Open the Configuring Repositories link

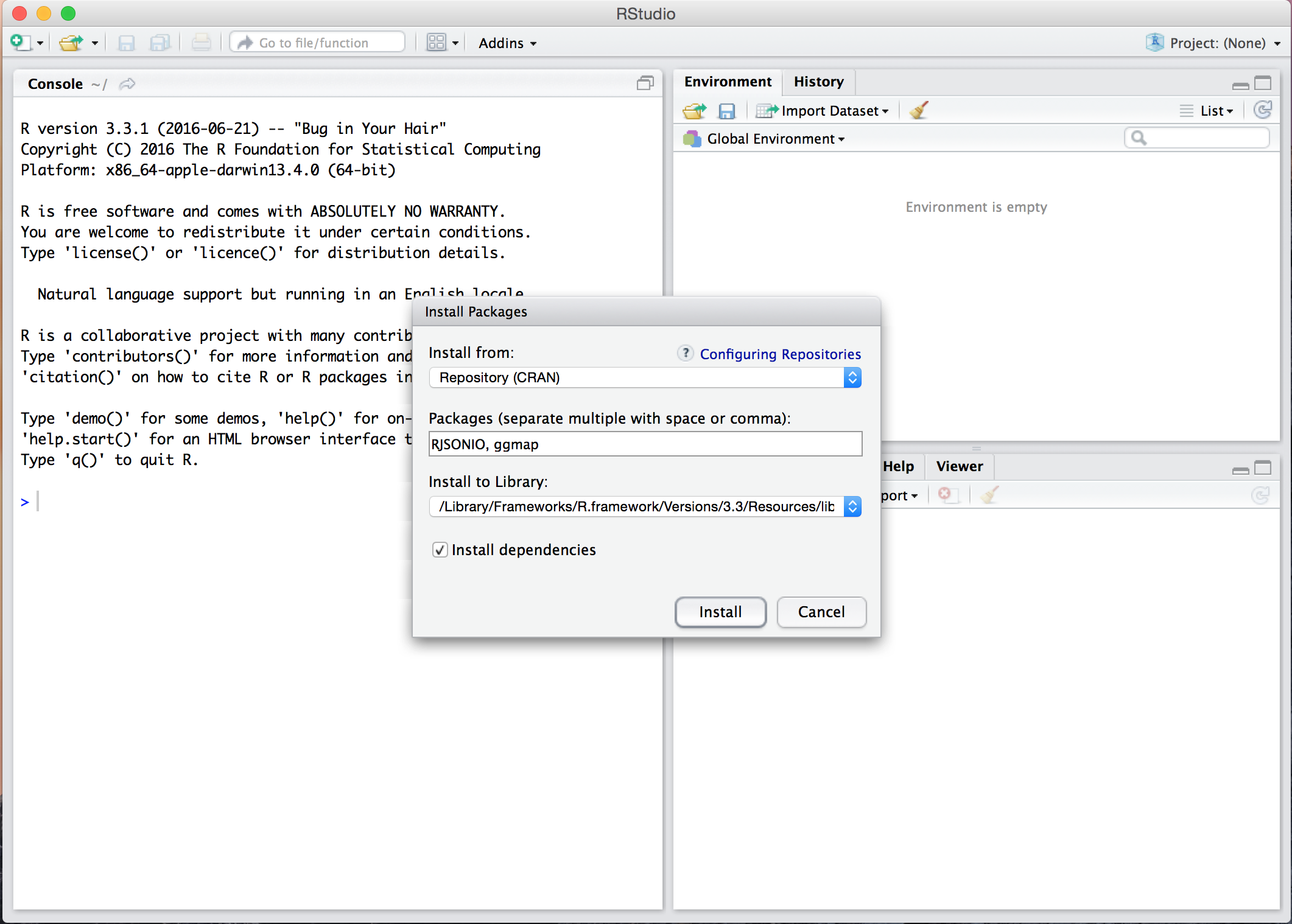(x=780, y=354)
